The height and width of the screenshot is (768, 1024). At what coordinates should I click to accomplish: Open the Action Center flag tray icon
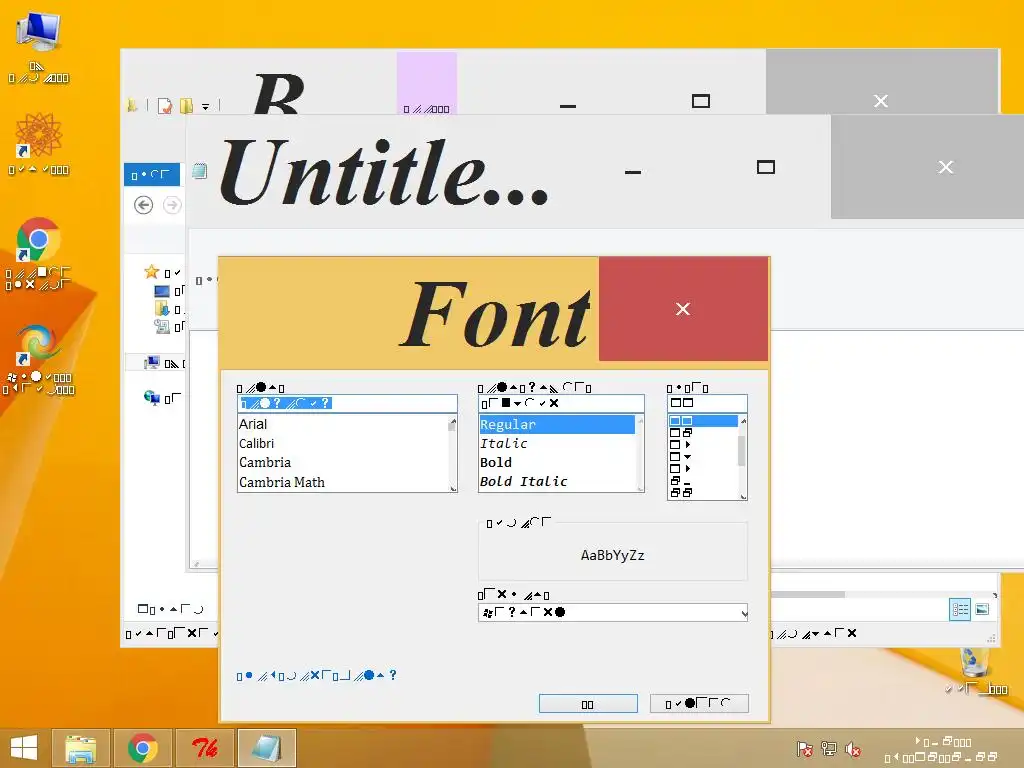(805, 749)
